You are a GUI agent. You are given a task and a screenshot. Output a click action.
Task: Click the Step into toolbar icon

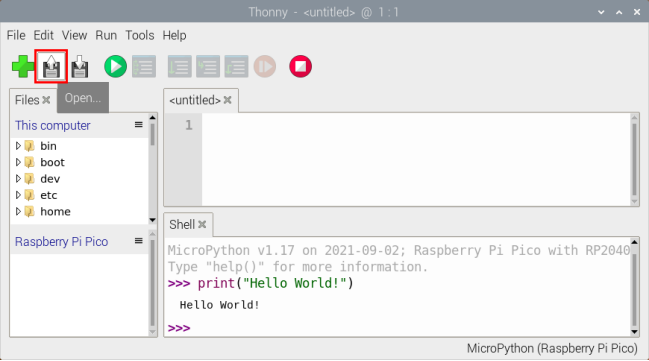coord(208,66)
